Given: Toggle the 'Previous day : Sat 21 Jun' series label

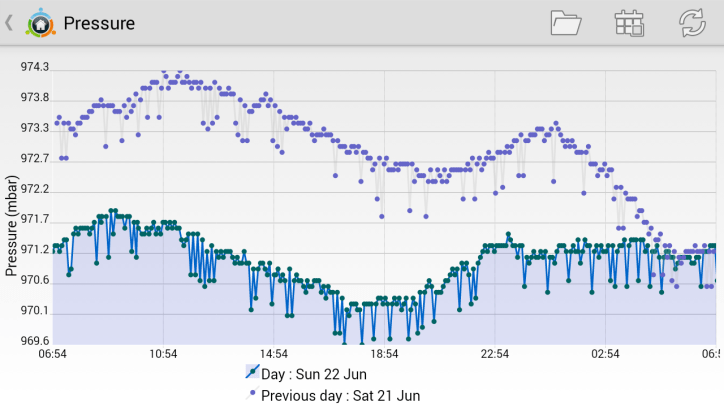Looking at the screenshot, I should (340, 395).
